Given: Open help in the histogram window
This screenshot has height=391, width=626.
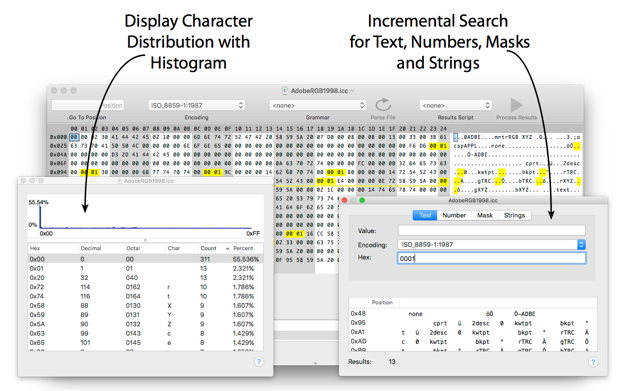Looking at the screenshot, I should tap(259, 362).
